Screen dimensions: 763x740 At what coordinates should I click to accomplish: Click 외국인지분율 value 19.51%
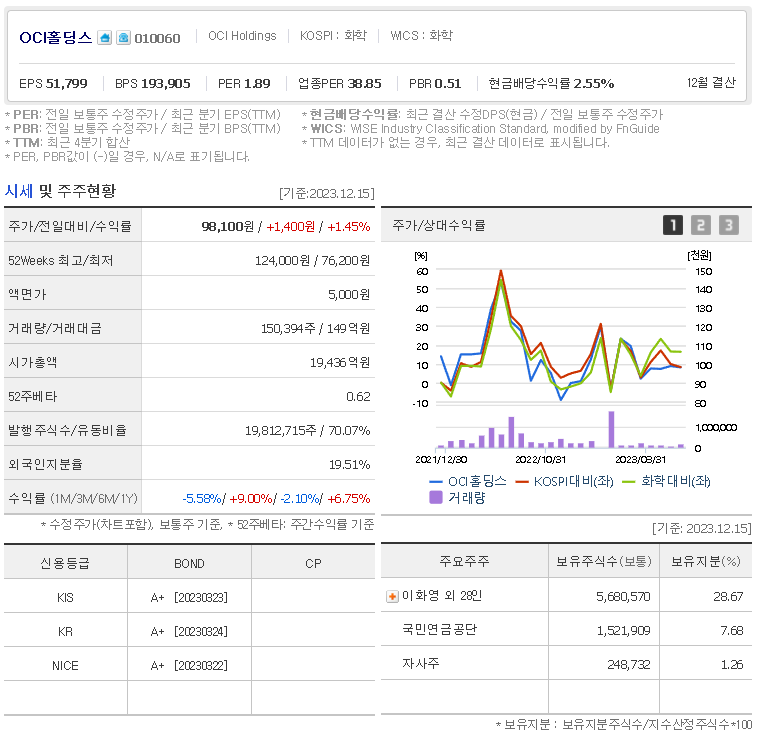(x=350, y=465)
